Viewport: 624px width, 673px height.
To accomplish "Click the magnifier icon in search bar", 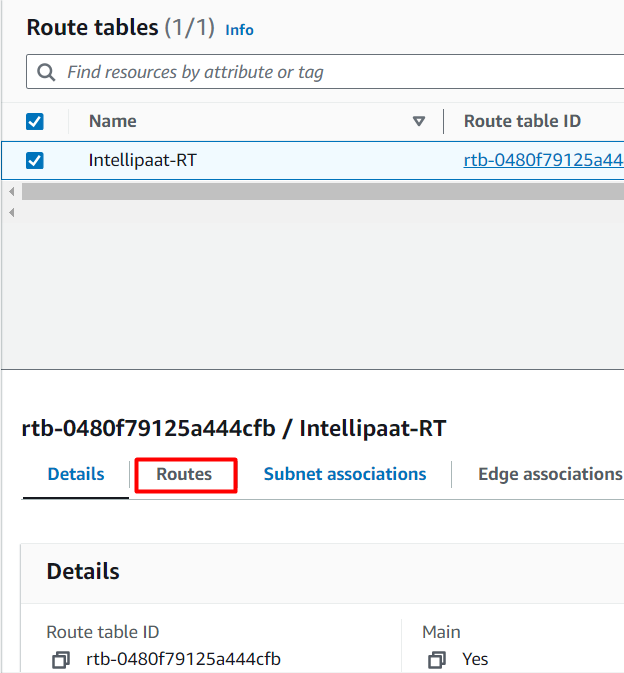I will [x=46, y=72].
